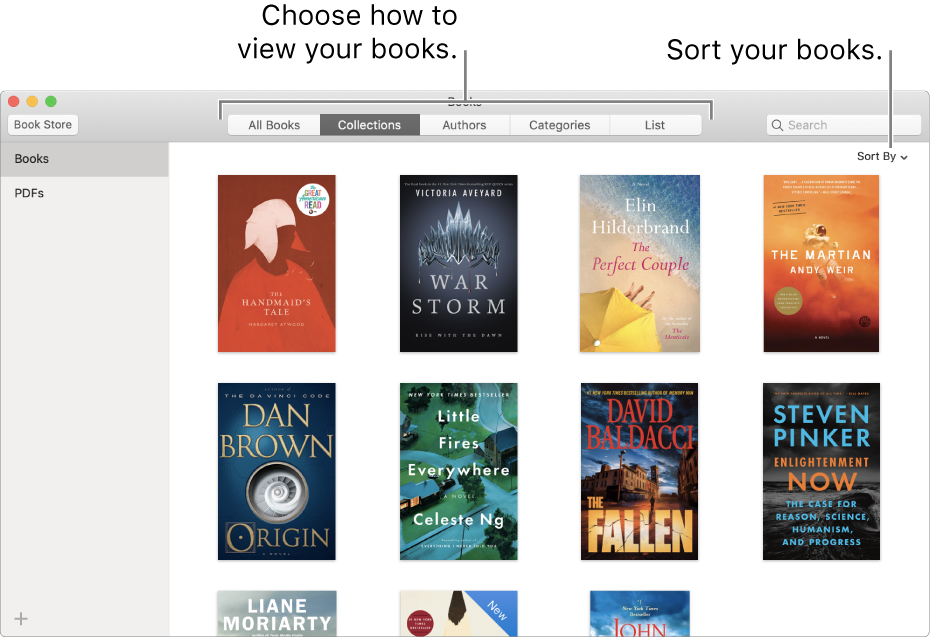
Task: Open The Handmaid's Tale book cover
Action: (276, 263)
